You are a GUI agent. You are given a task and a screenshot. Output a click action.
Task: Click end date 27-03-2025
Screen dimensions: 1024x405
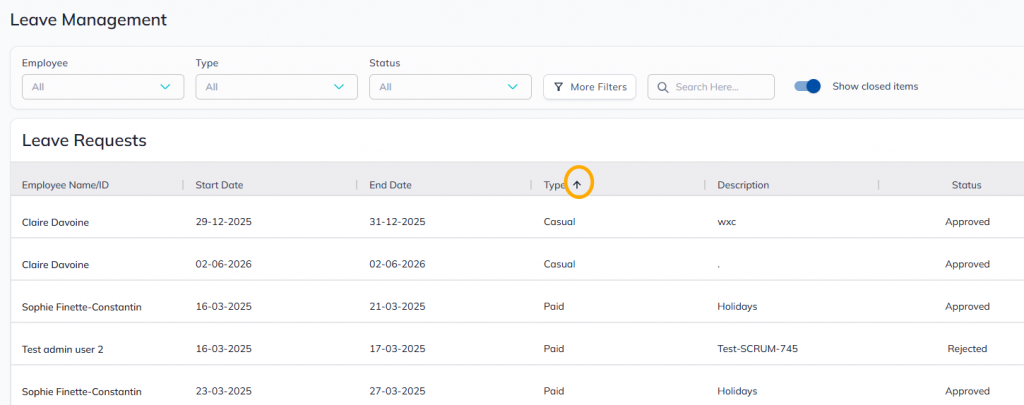coord(397,391)
